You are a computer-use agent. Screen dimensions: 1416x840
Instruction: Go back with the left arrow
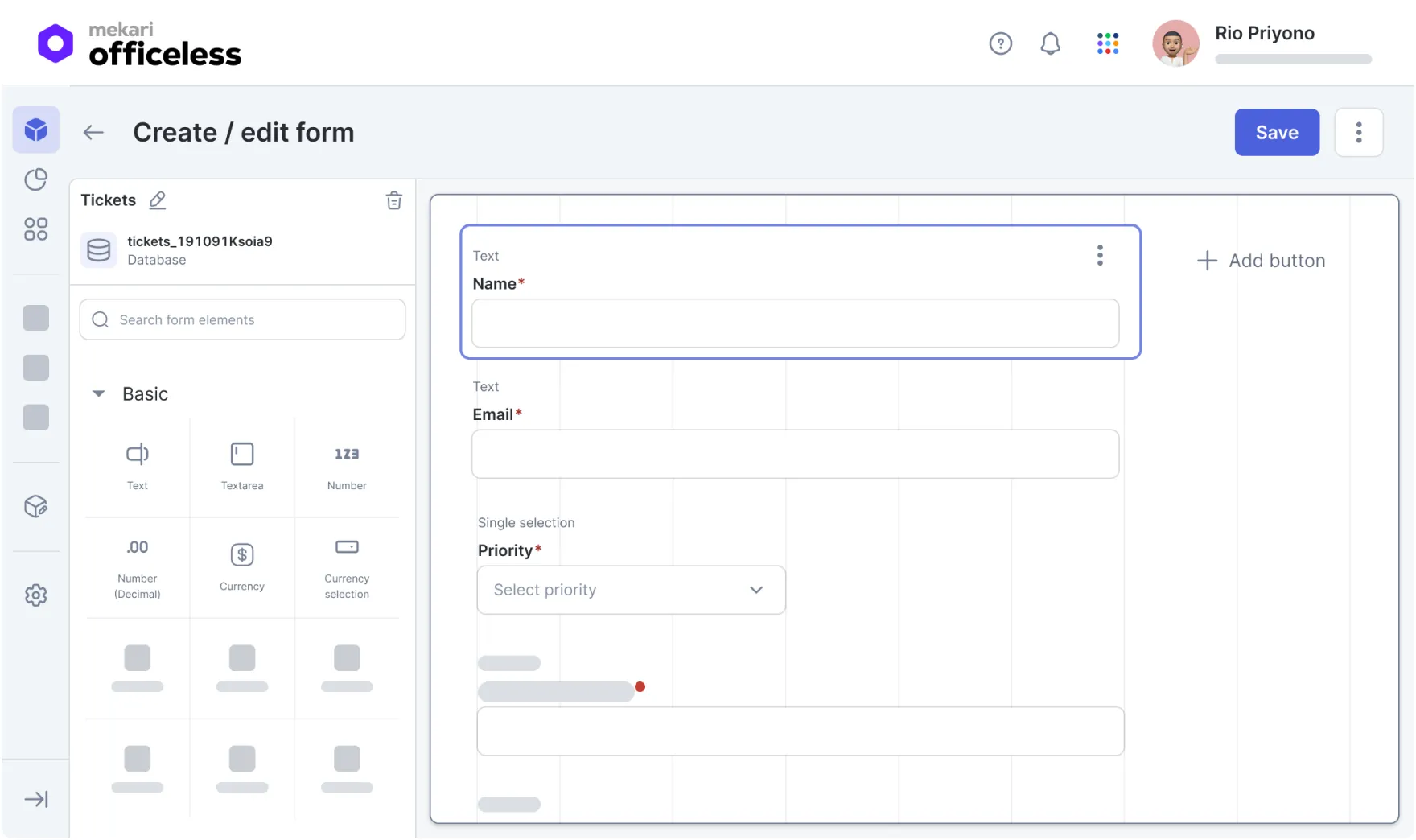pos(94,133)
